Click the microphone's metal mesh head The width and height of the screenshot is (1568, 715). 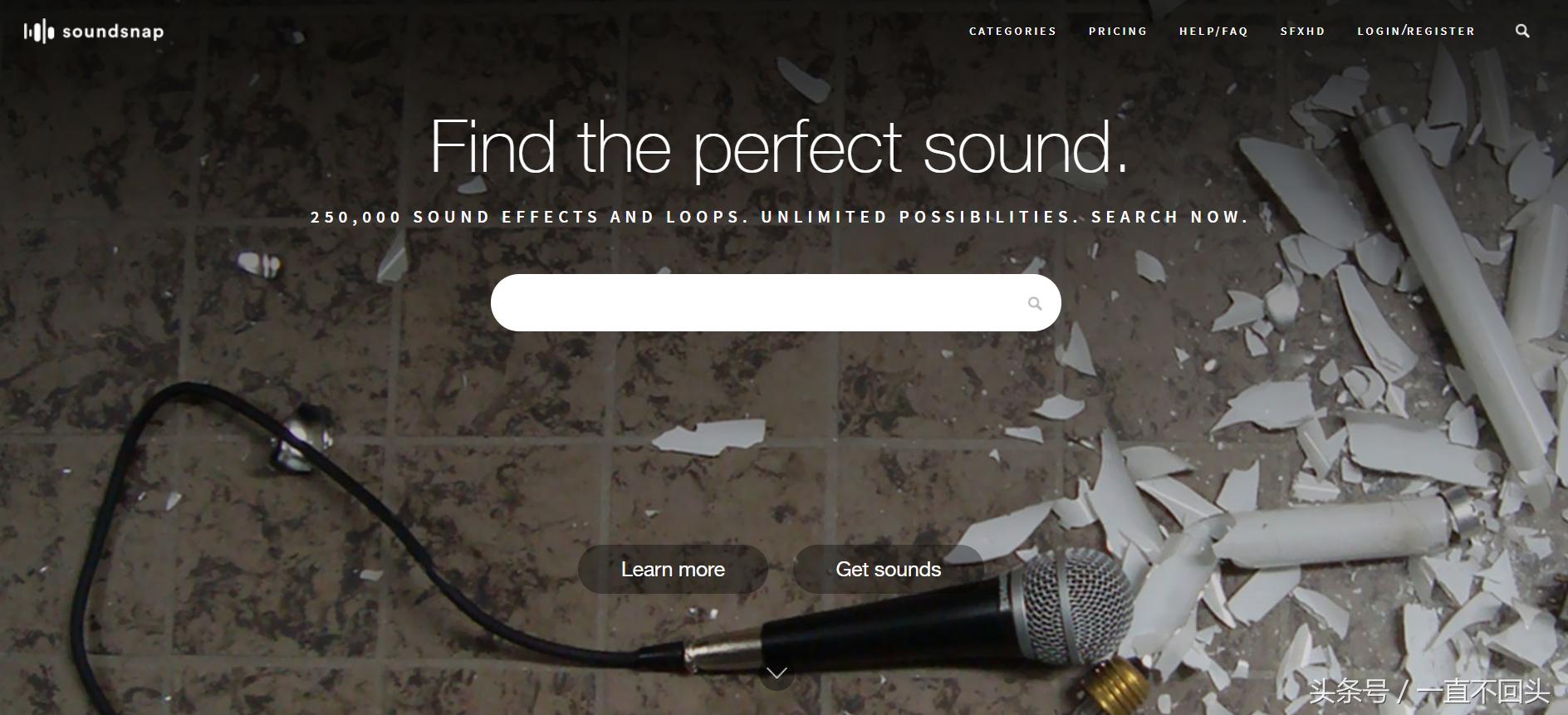point(1078,606)
